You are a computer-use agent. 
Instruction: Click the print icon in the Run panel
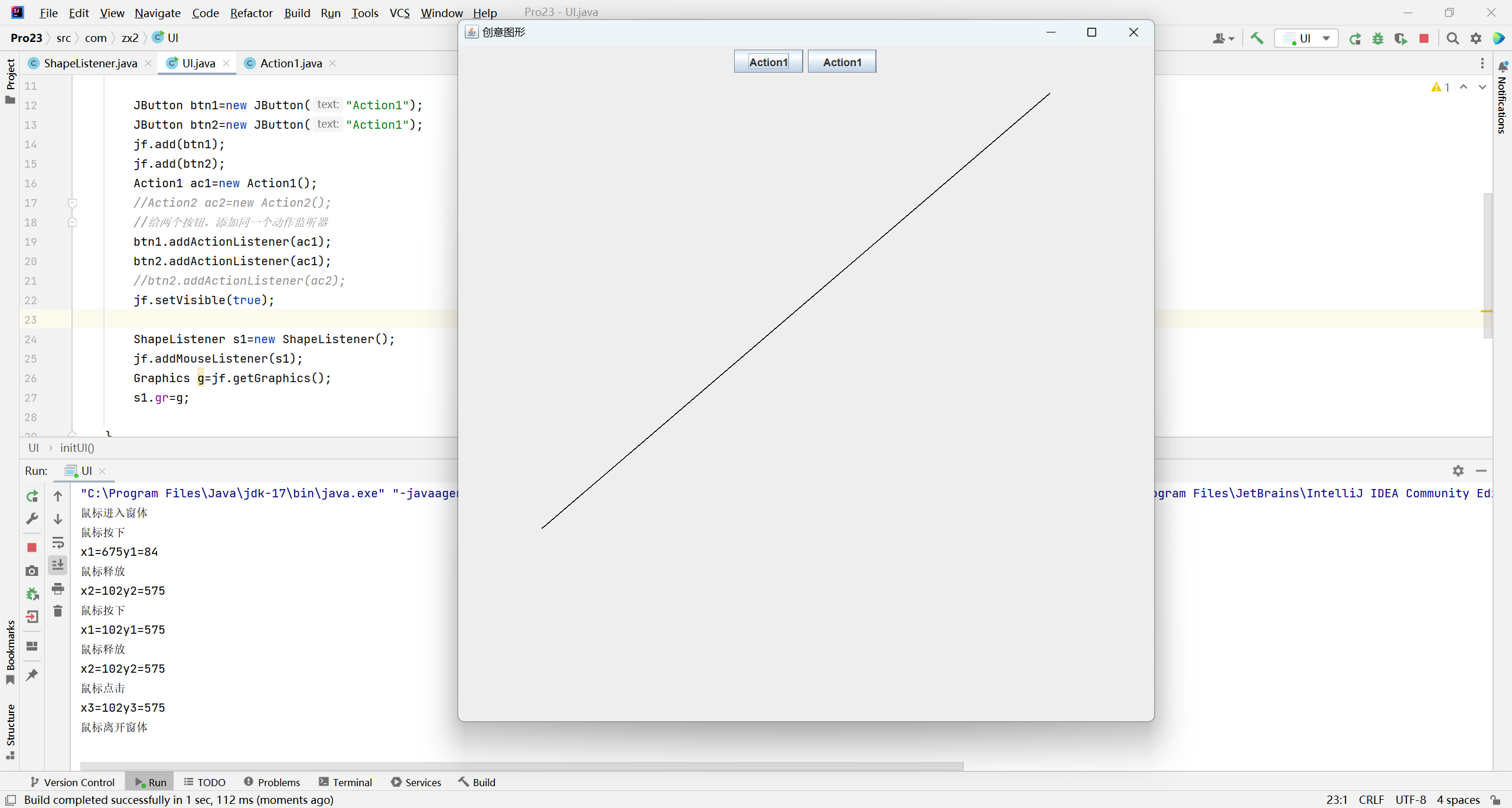click(58, 588)
